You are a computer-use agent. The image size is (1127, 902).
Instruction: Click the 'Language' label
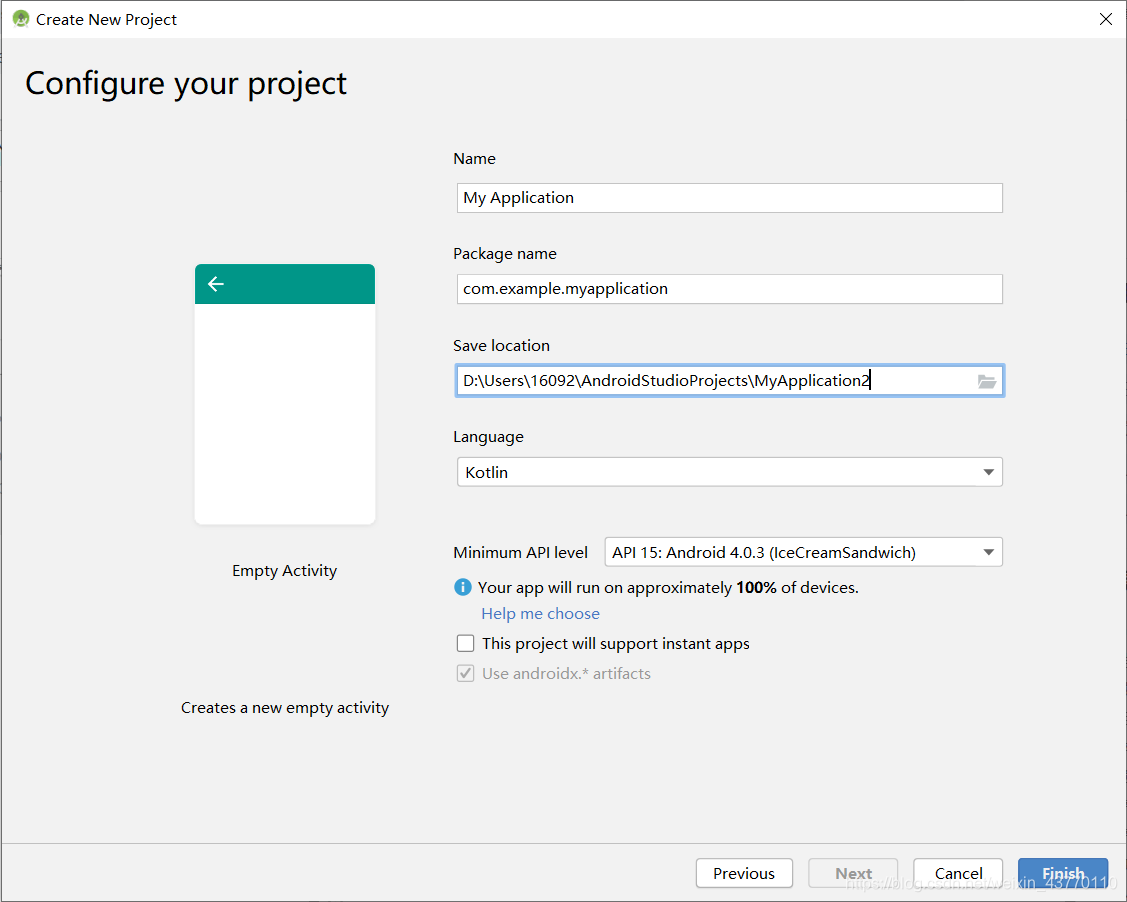coord(488,437)
